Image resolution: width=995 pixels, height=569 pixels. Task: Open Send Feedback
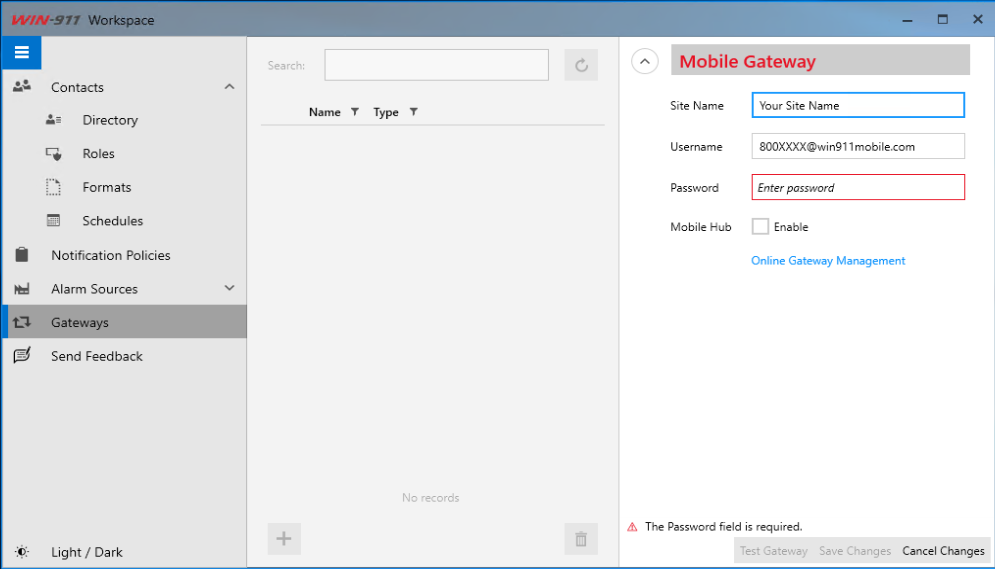coord(96,356)
